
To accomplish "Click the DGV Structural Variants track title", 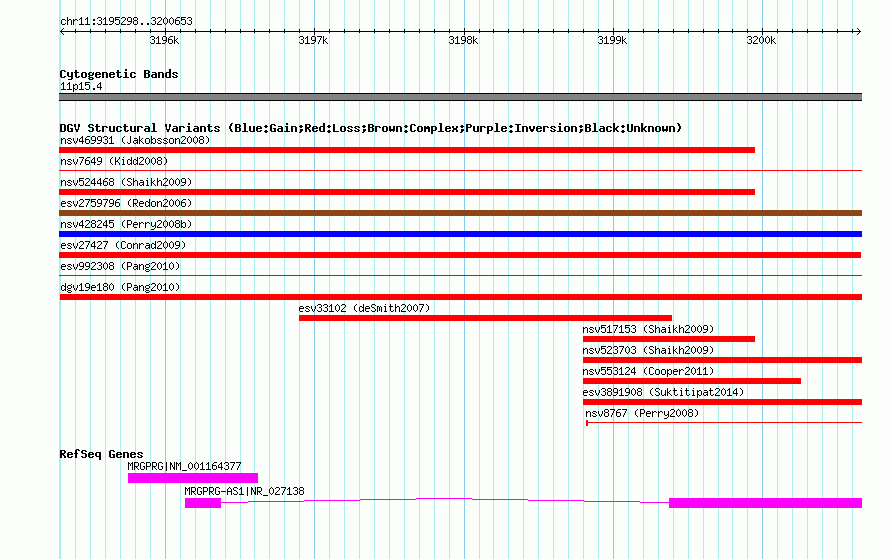I will coord(371,128).
